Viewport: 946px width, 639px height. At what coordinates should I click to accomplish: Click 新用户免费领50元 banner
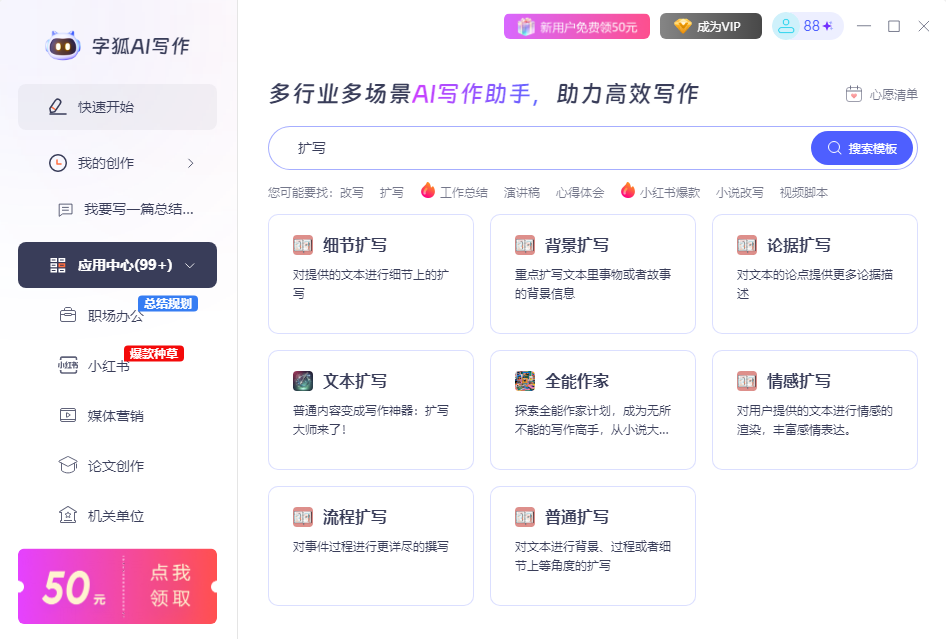[577, 27]
